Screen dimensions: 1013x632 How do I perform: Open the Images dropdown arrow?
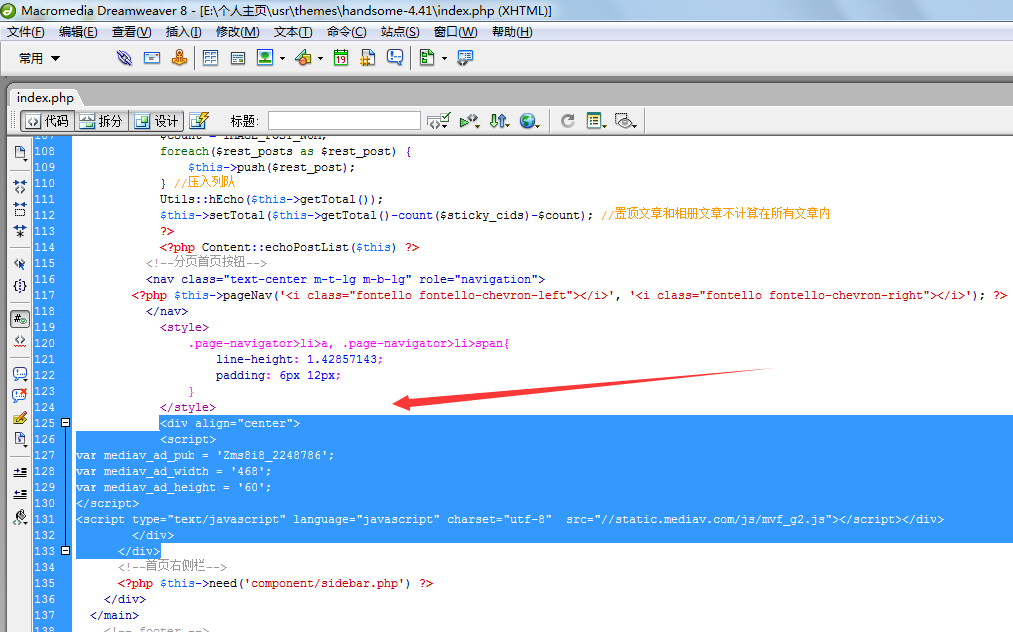point(282,59)
